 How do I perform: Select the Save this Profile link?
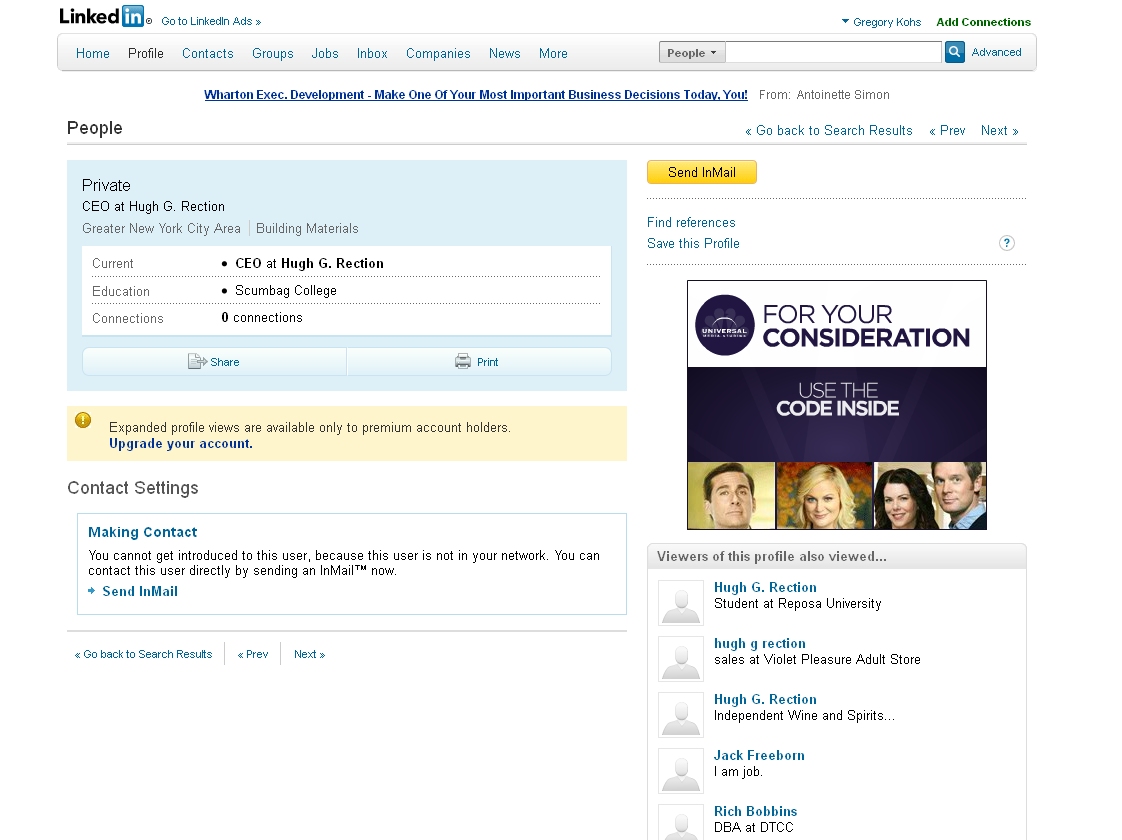[693, 244]
